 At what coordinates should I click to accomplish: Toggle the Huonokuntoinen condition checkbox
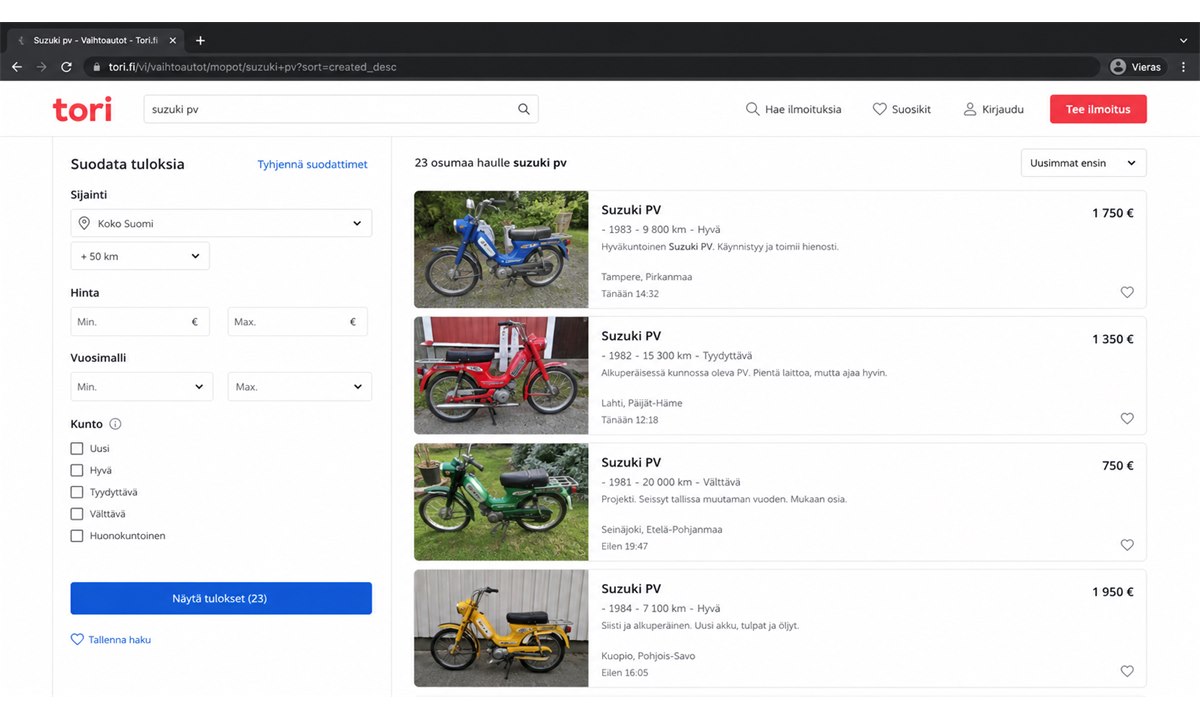(77, 536)
